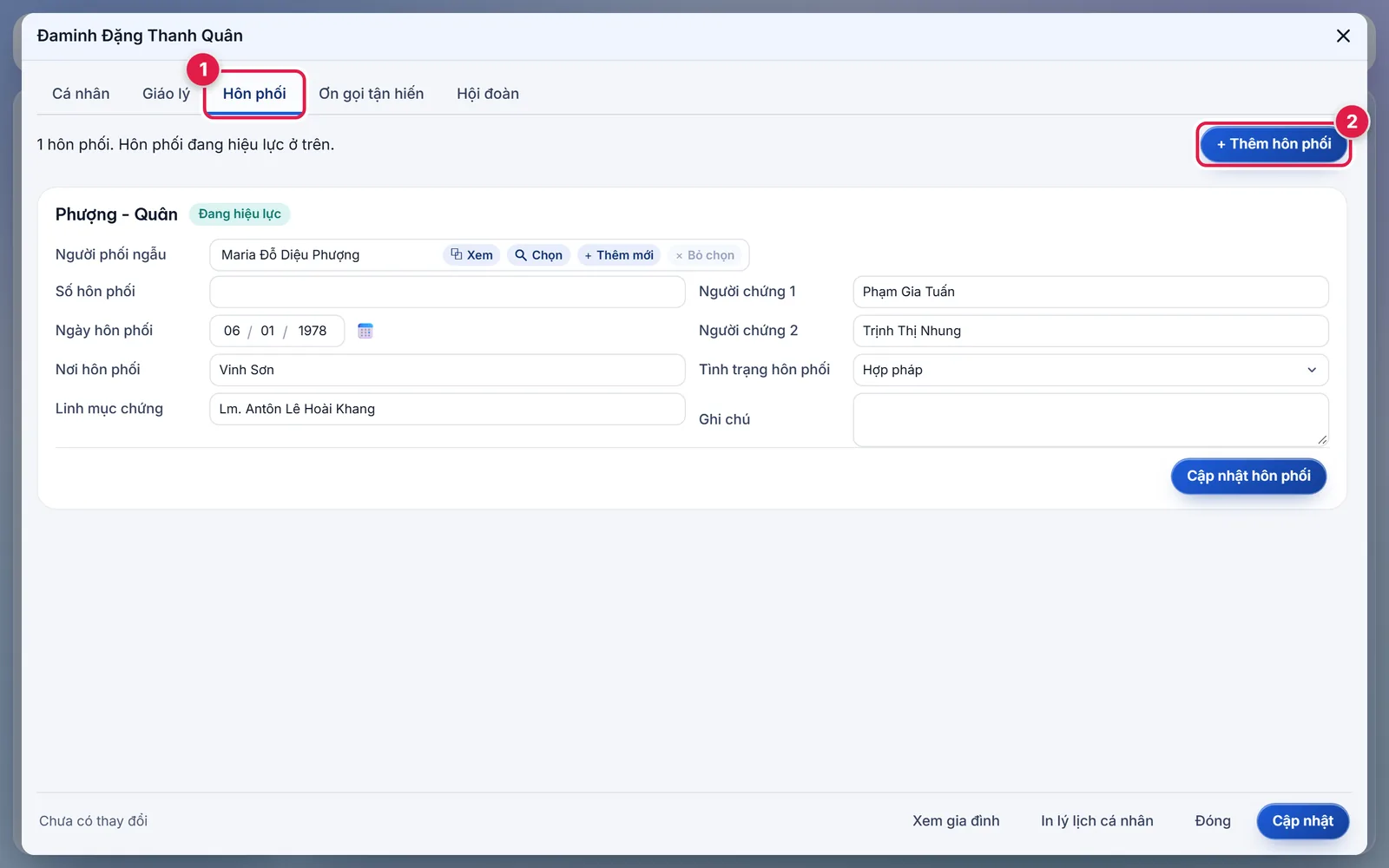Go to the Hội đoàn tab
The height and width of the screenshot is (868, 1389).
[x=488, y=94]
